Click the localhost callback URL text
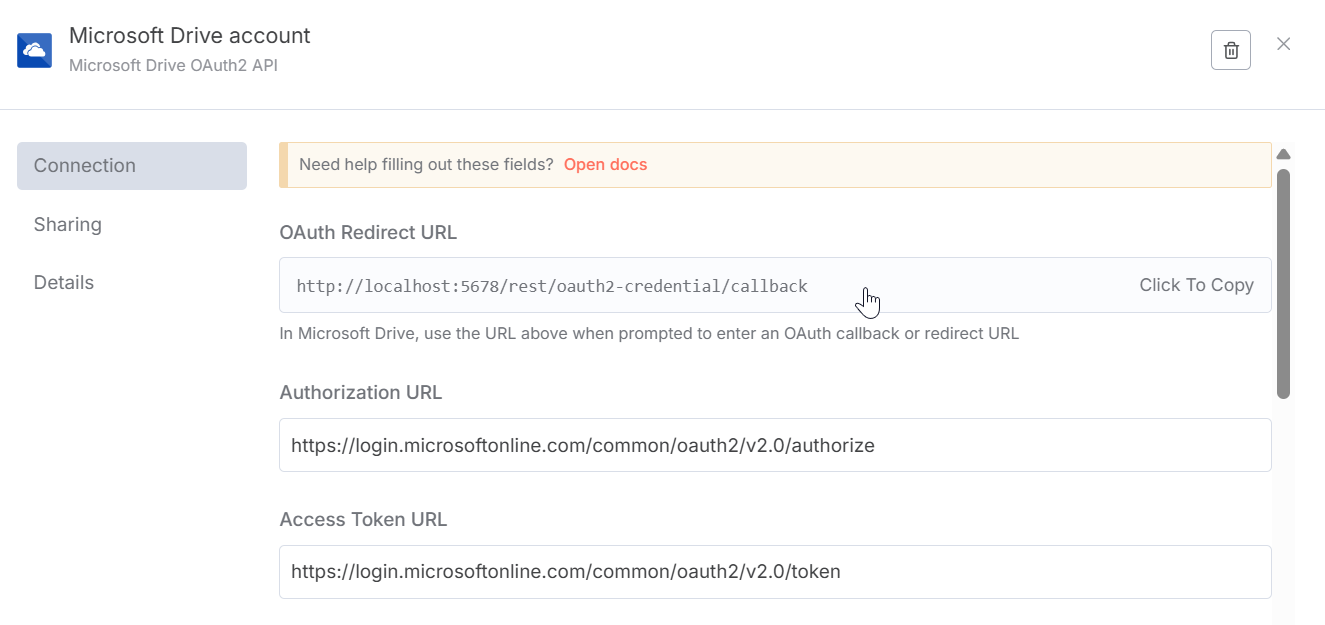 (x=552, y=286)
